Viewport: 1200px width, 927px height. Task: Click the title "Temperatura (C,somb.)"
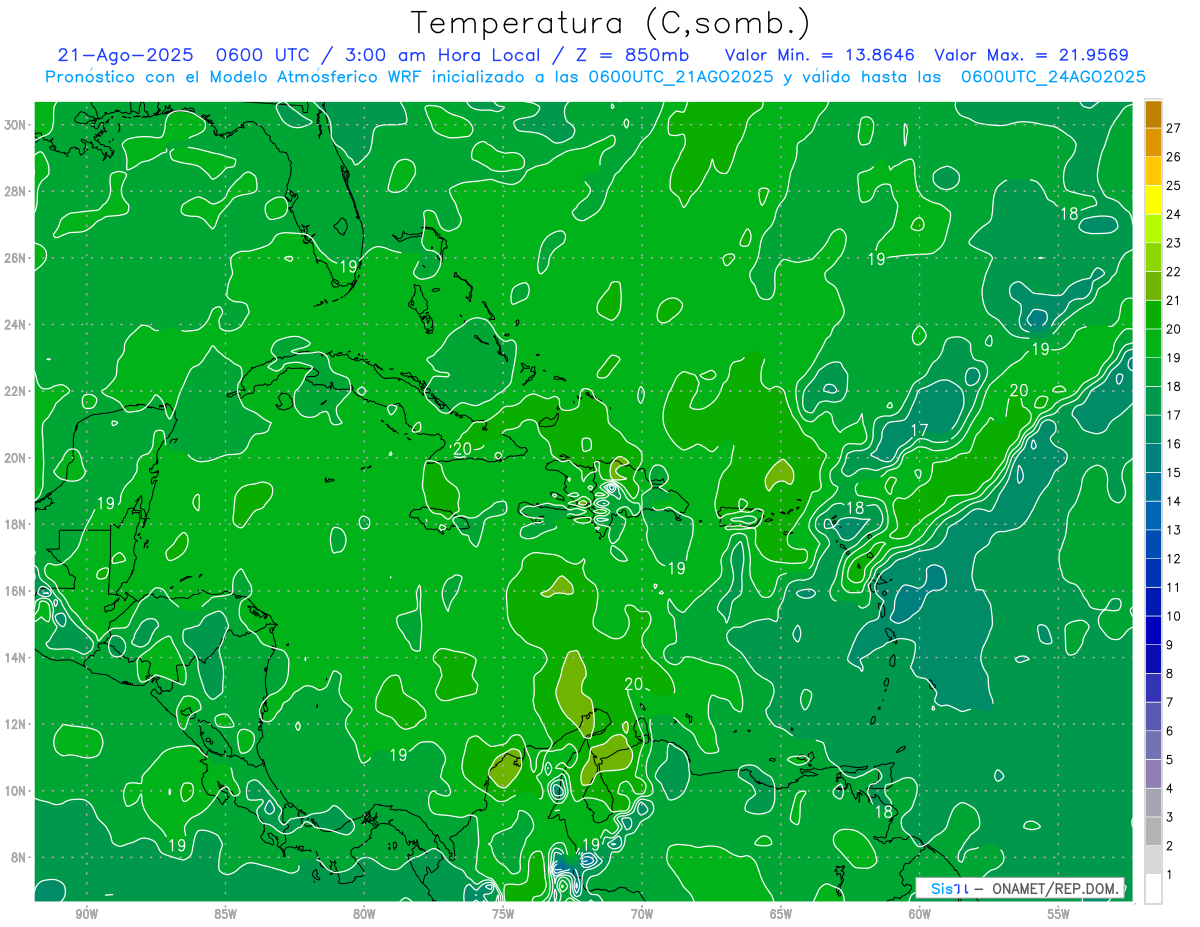(x=610, y=23)
